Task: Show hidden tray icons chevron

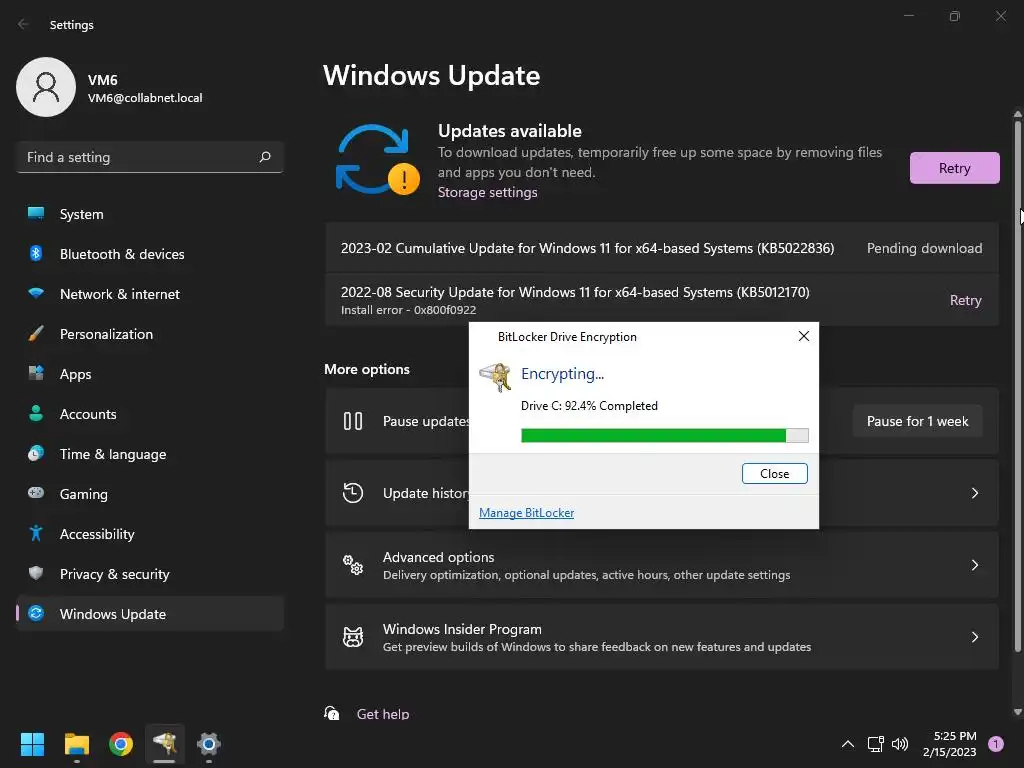Action: [848, 744]
